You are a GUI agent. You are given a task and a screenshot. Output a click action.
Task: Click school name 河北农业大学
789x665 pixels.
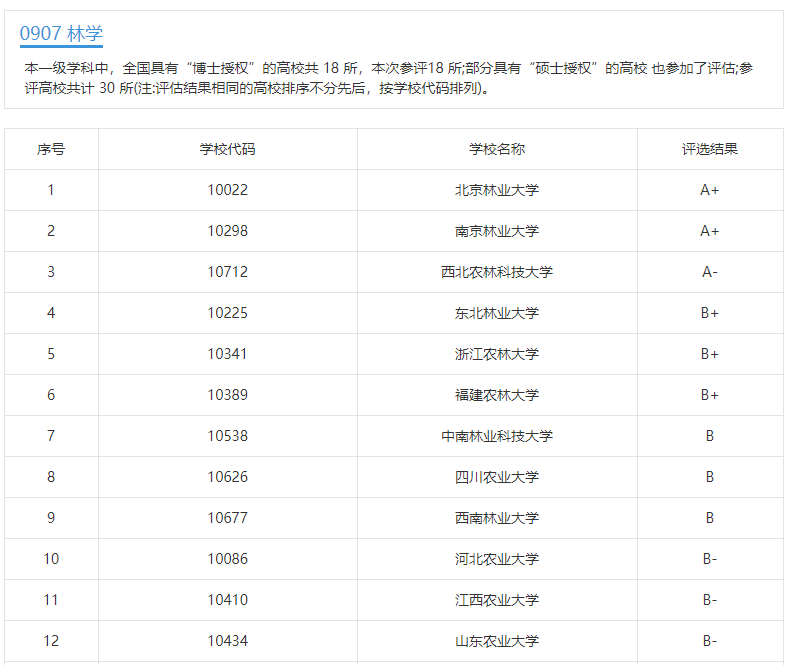point(497,559)
